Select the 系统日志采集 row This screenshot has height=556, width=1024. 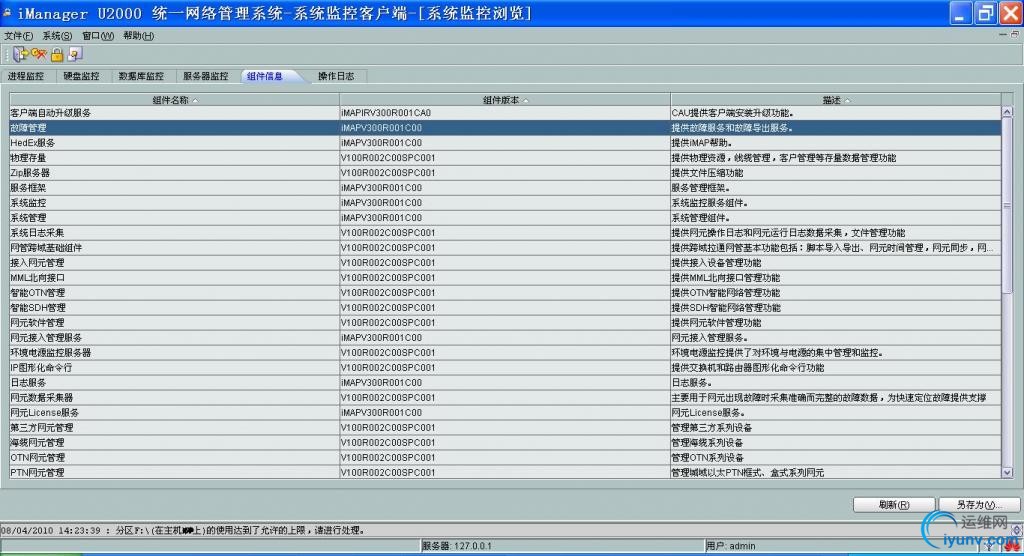pos(505,233)
